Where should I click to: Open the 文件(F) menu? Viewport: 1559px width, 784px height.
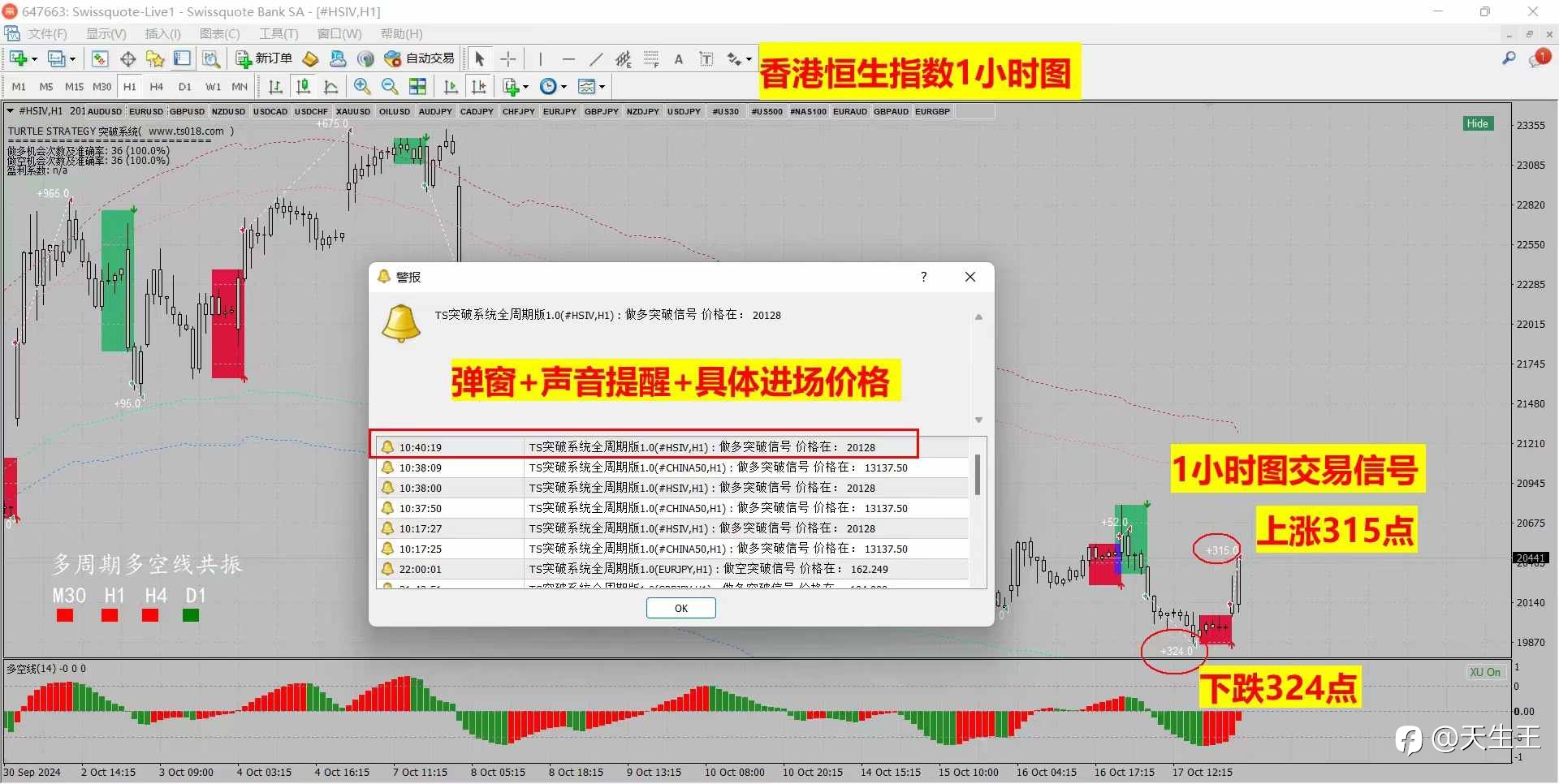coord(47,34)
